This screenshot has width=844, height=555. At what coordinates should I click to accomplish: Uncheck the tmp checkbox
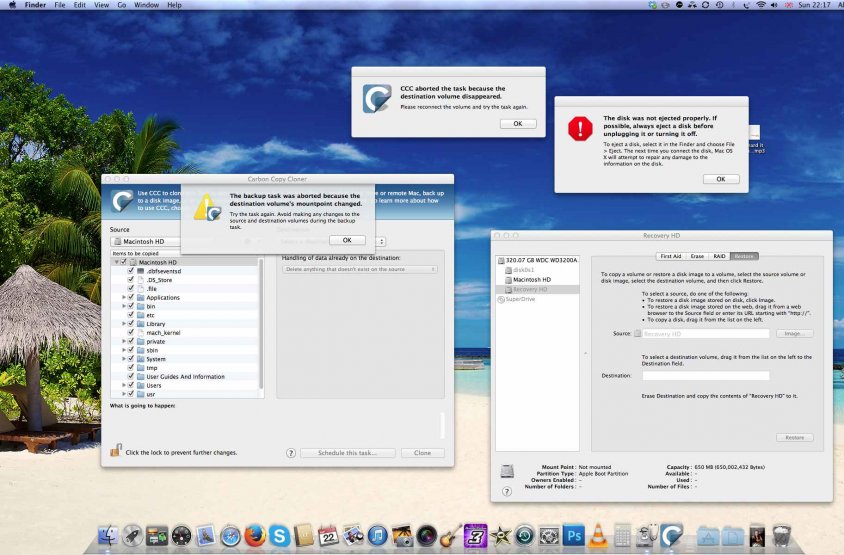tap(131, 368)
